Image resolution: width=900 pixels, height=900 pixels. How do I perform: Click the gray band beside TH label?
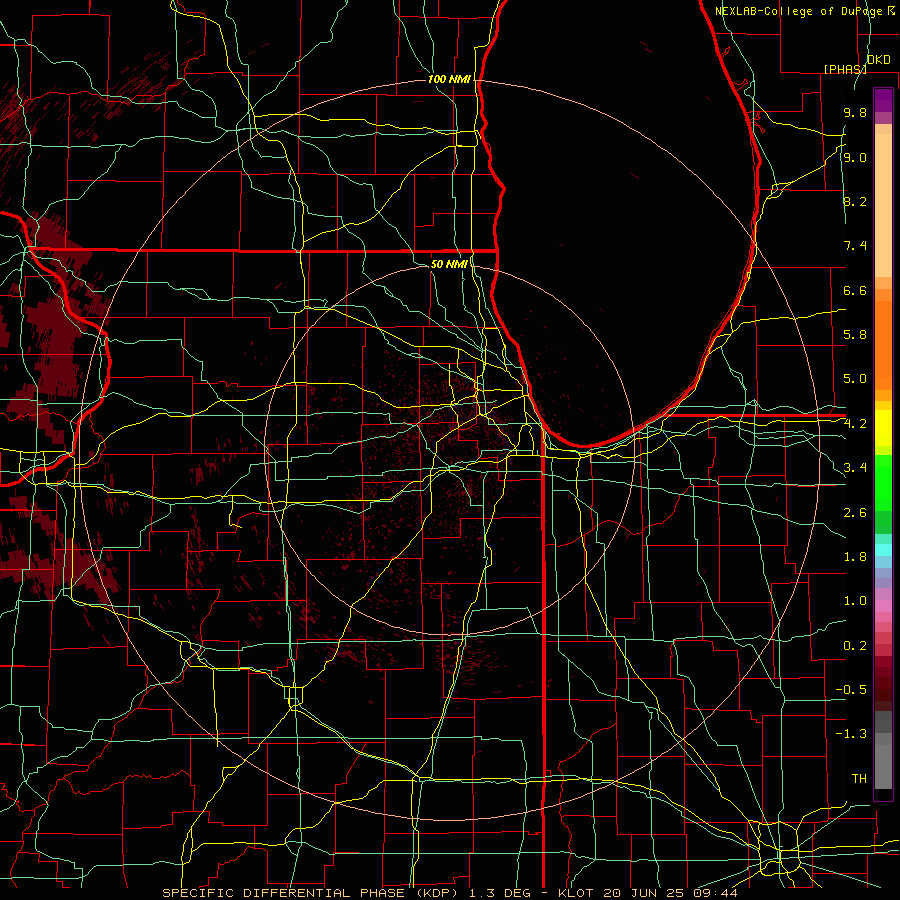[x=883, y=766]
